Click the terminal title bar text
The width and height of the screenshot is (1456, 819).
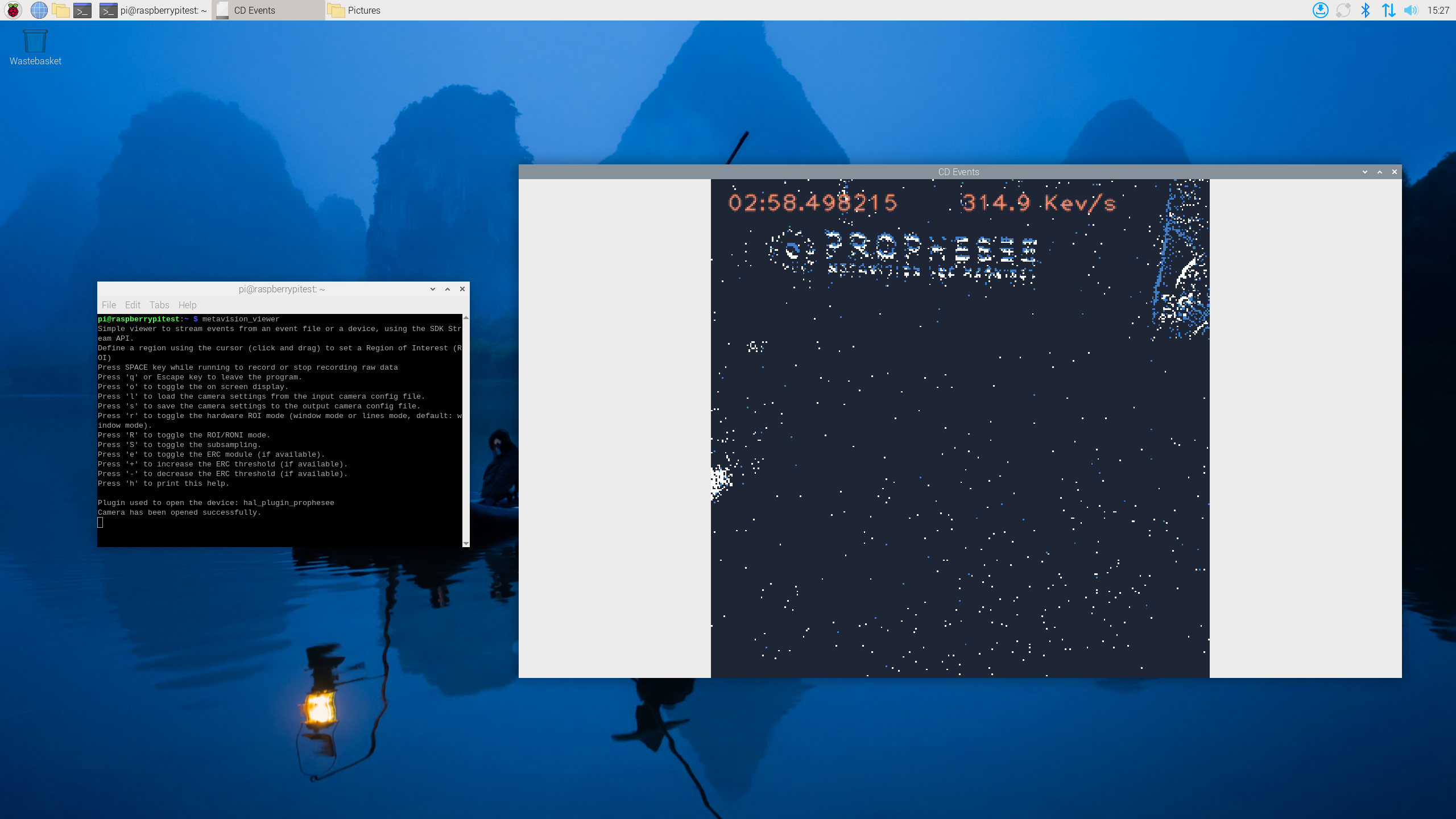(x=282, y=289)
